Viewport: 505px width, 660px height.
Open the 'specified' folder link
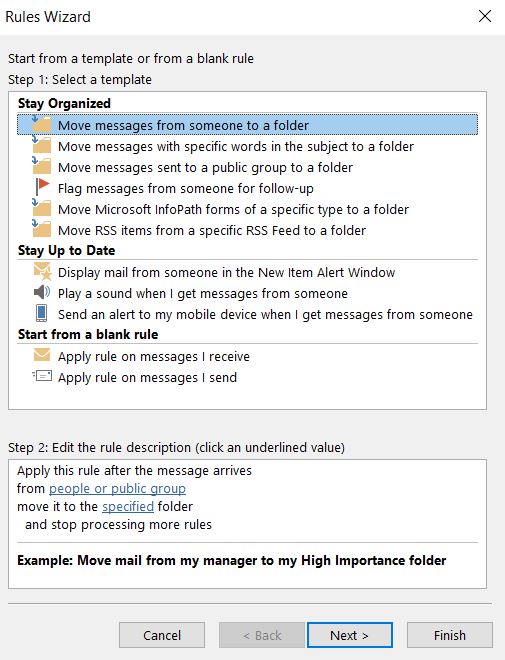(x=128, y=506)
